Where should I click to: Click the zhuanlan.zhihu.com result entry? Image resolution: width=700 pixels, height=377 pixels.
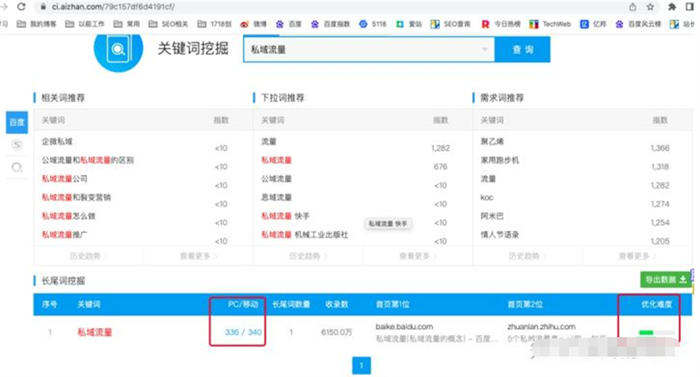pos(541,327)
